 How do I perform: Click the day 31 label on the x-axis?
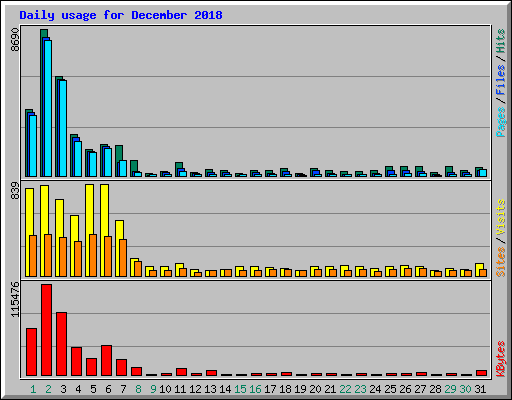click(x=480, y=389)
